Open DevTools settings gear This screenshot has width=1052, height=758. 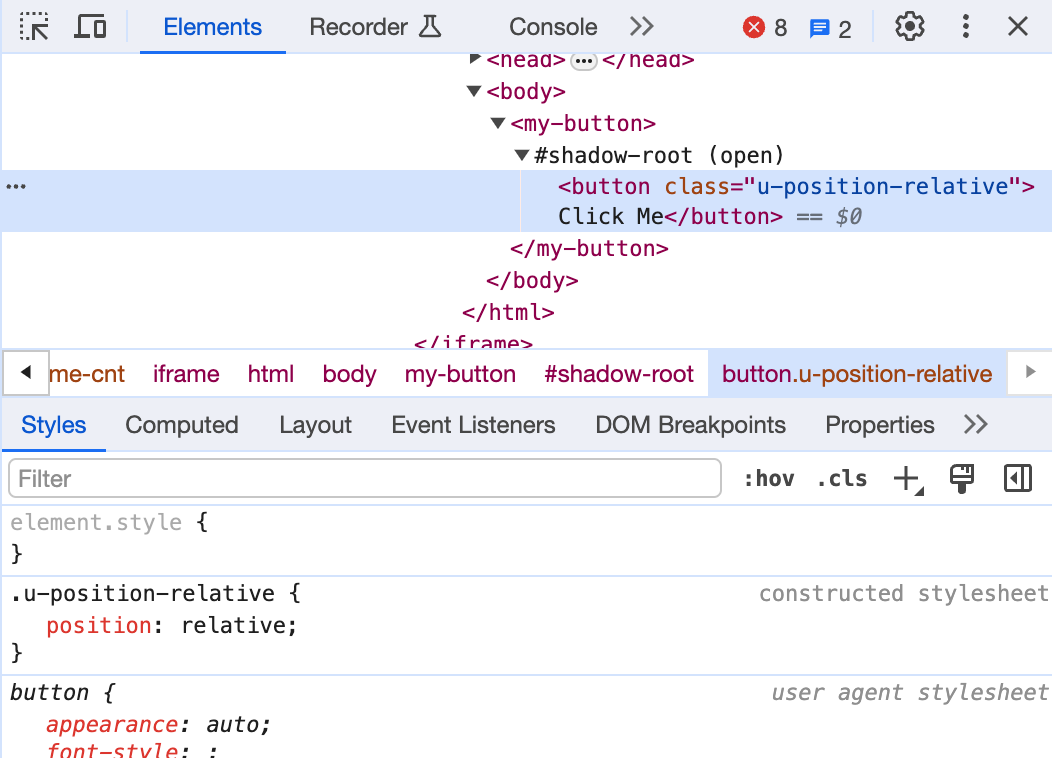pyautogui.click(x=909, y=26)
